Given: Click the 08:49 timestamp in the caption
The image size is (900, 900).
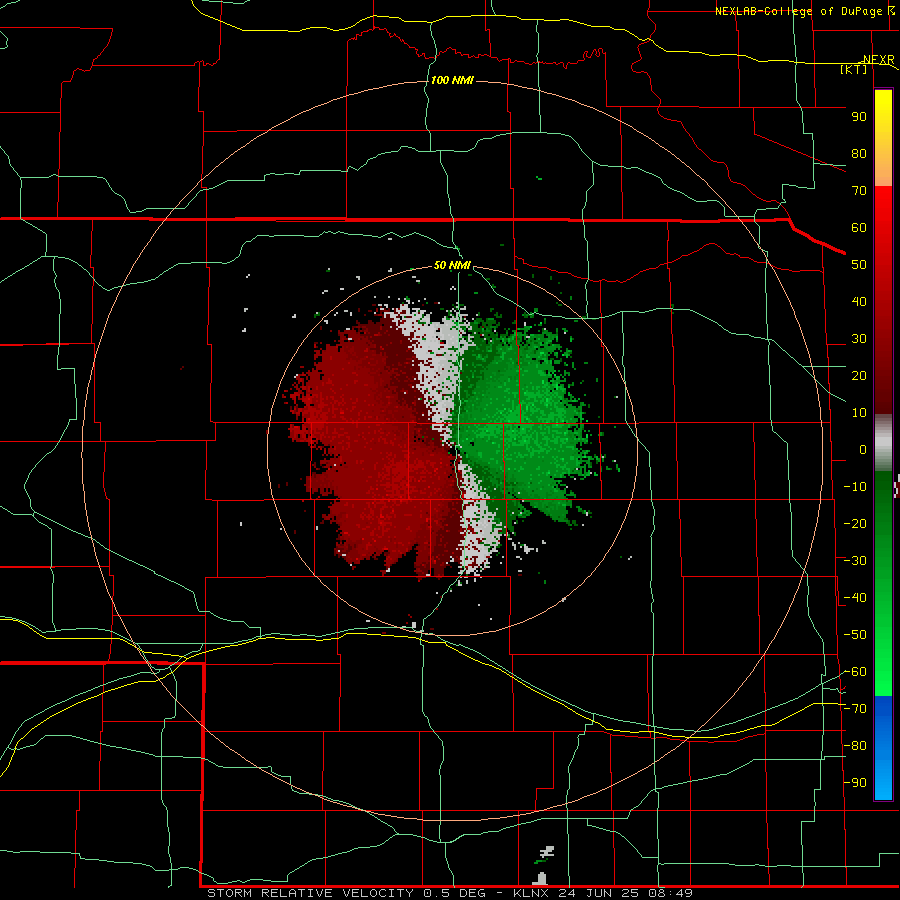Looking at the screenshot, I should [671, 893].
